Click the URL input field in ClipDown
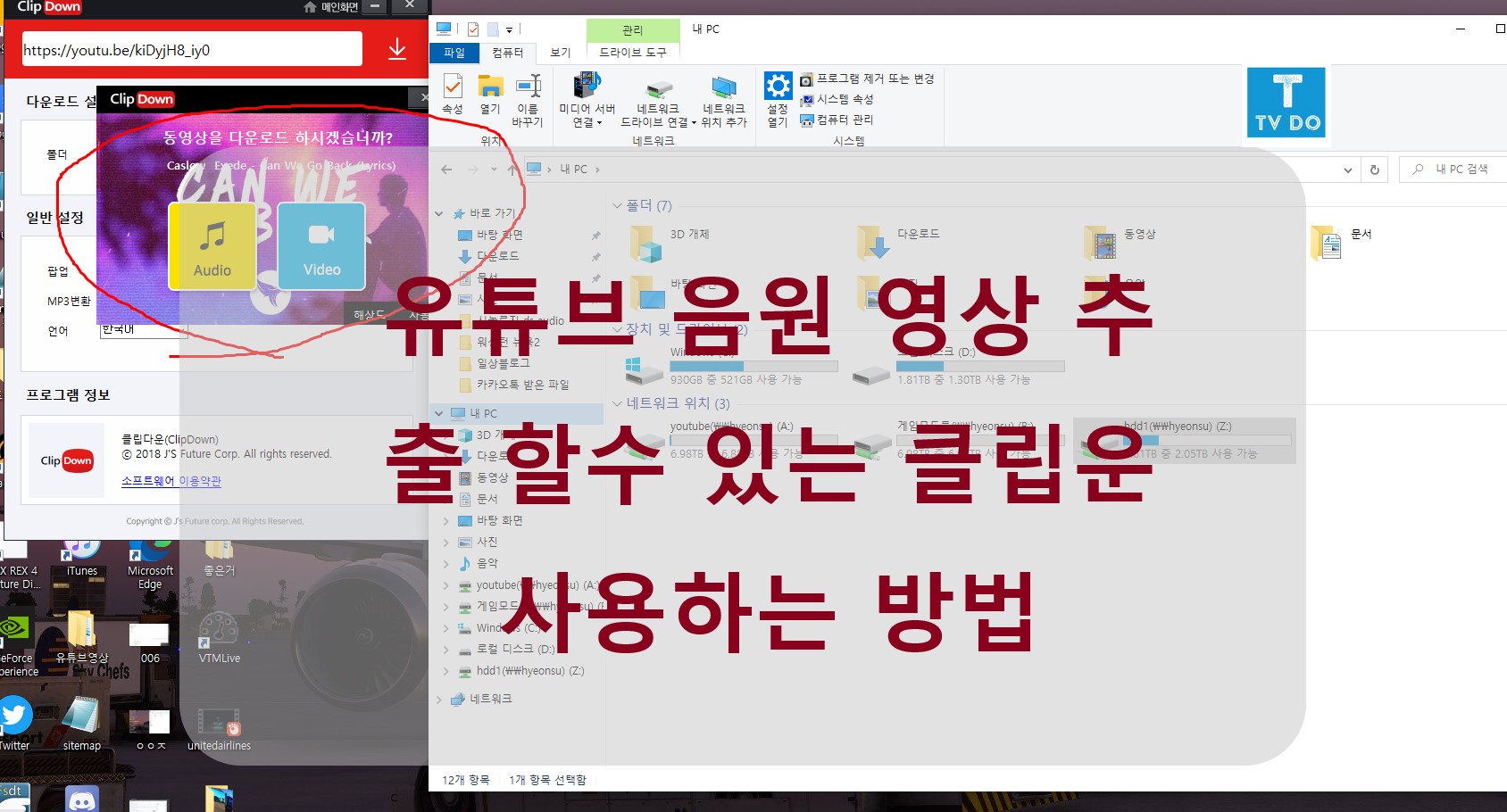This screenshot has width=1507, height=812. 192,50
